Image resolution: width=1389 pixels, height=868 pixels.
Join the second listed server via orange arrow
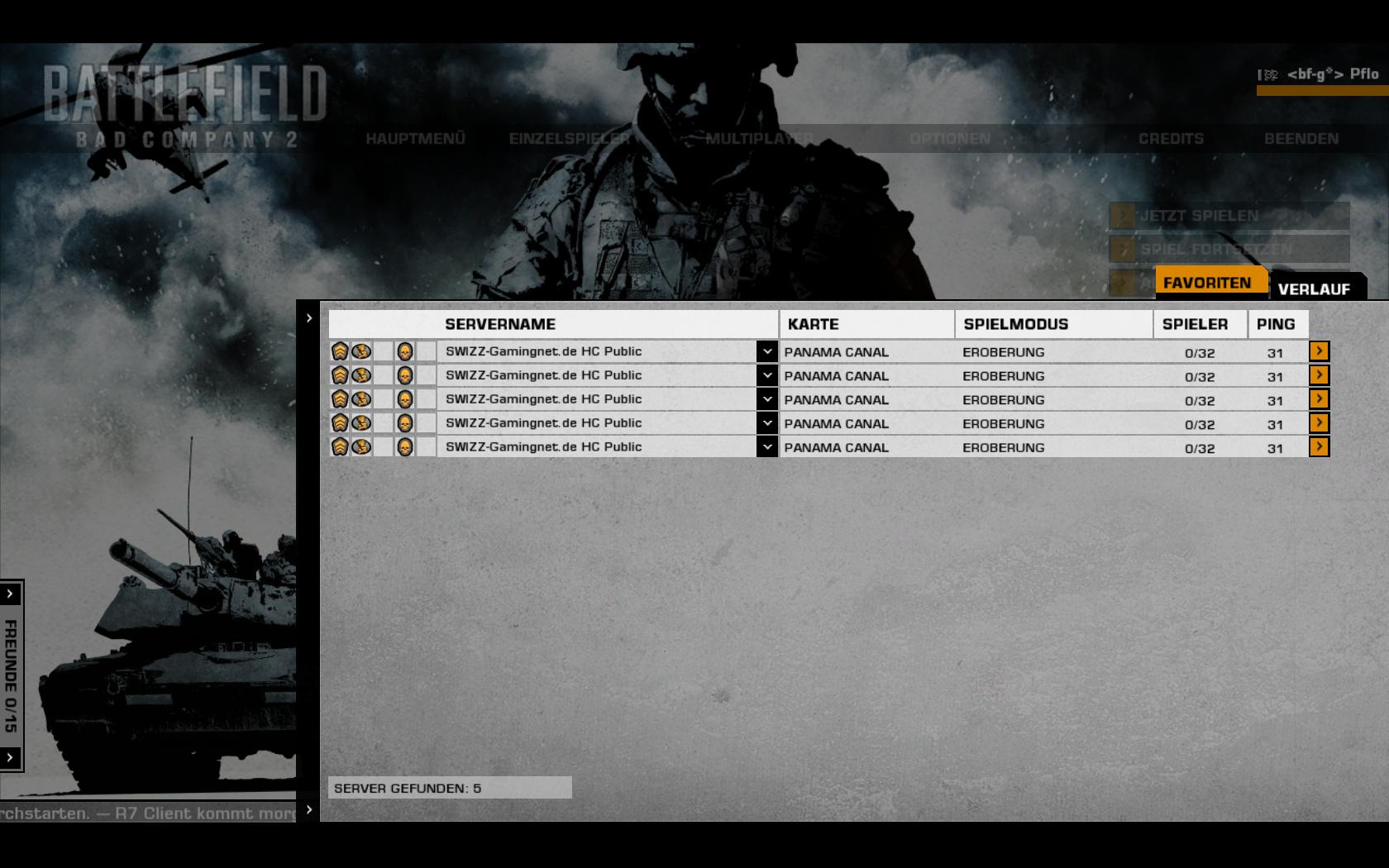click(1319, 375)
